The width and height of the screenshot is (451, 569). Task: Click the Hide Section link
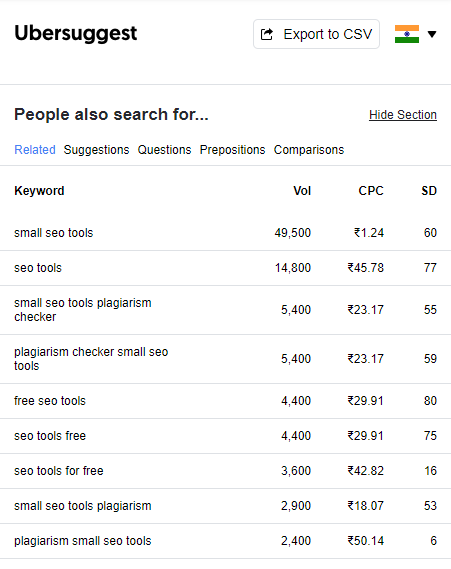coord(403,115)
